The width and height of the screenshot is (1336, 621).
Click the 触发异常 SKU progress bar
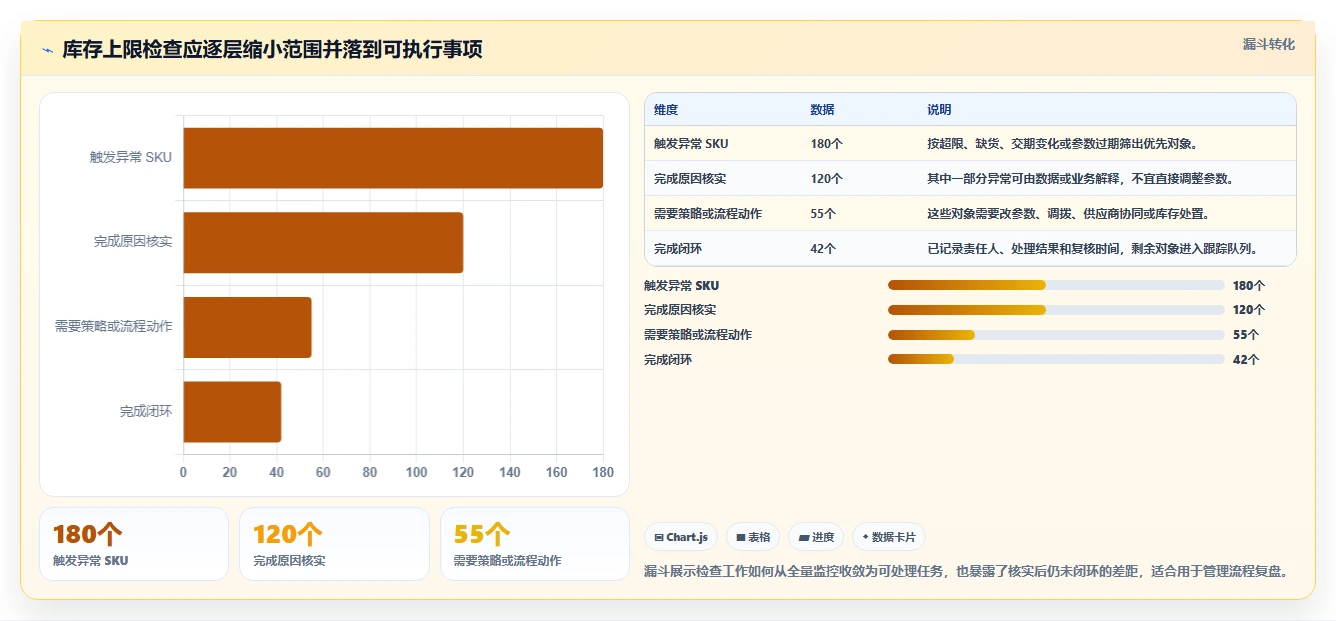coord(1056,285)
